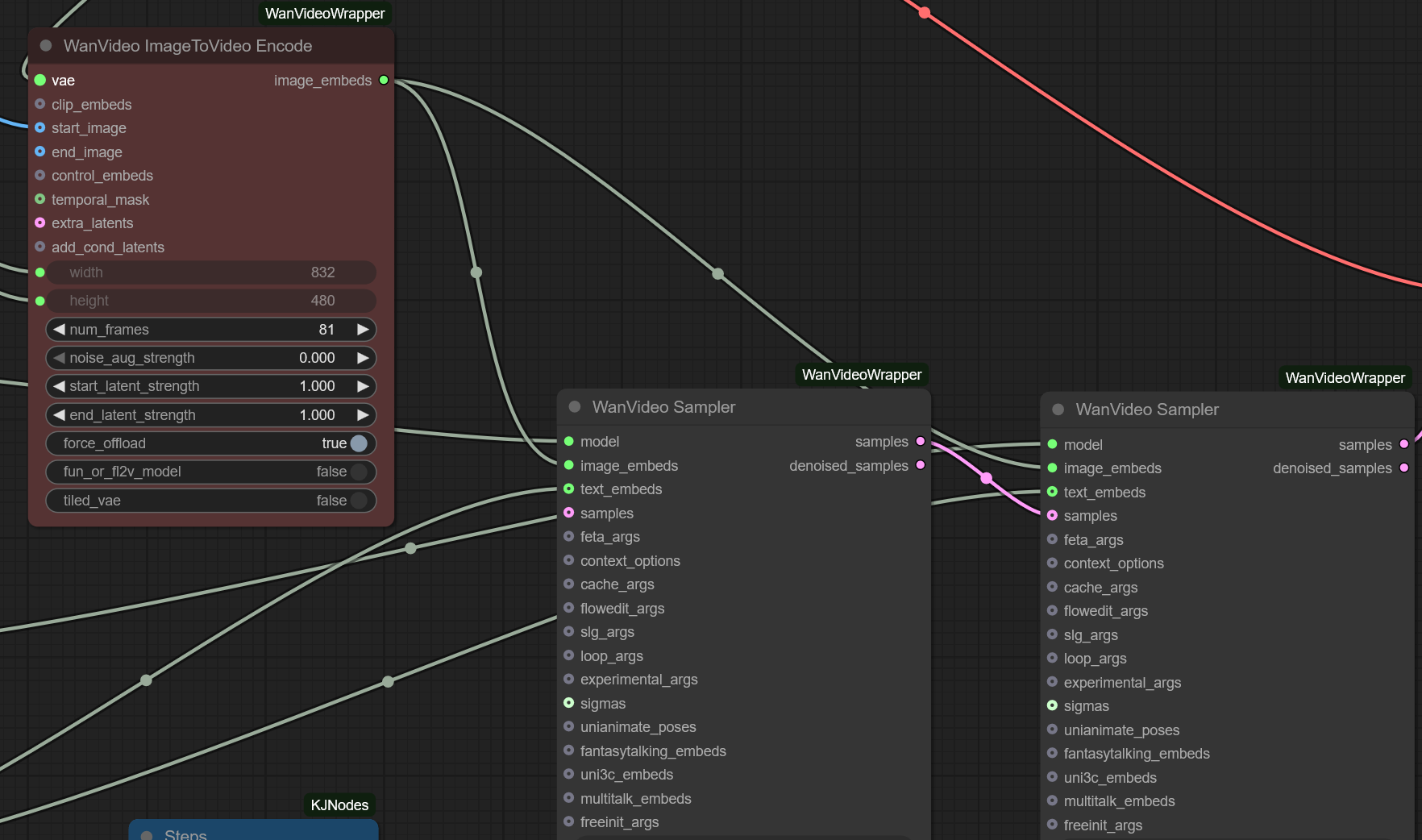Click the clip_embeds input socket
Screen dimensions: 1422x840
point(40,104)
